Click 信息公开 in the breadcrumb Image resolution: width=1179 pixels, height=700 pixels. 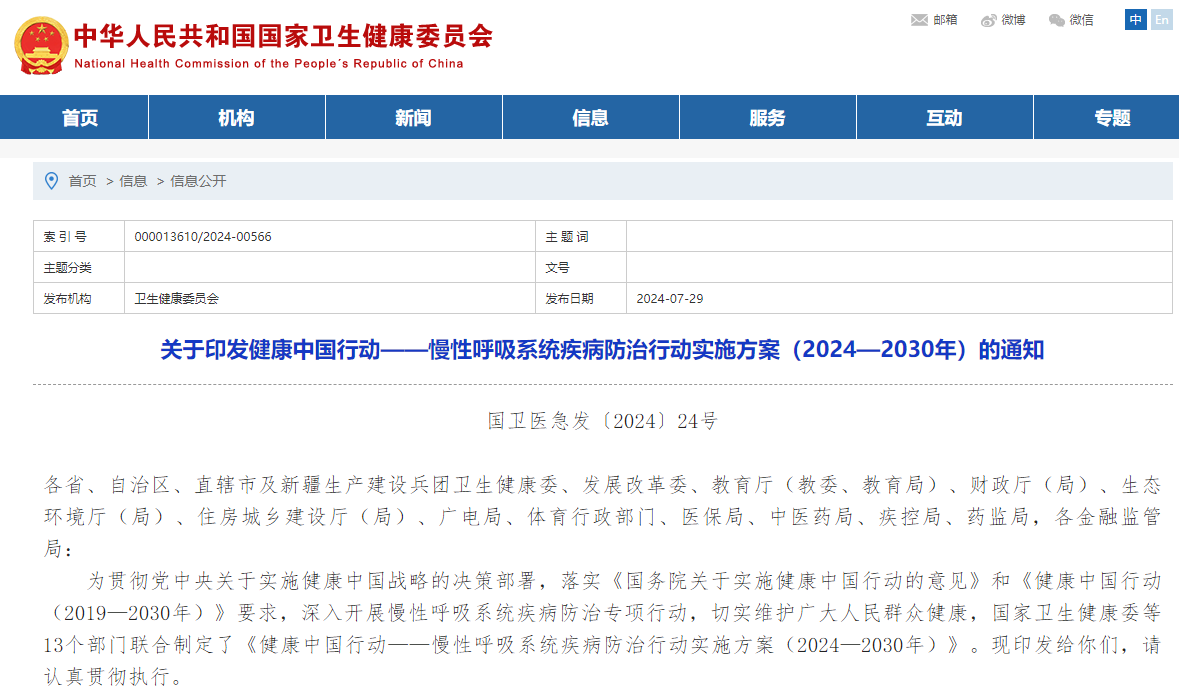tap(198, 181)
